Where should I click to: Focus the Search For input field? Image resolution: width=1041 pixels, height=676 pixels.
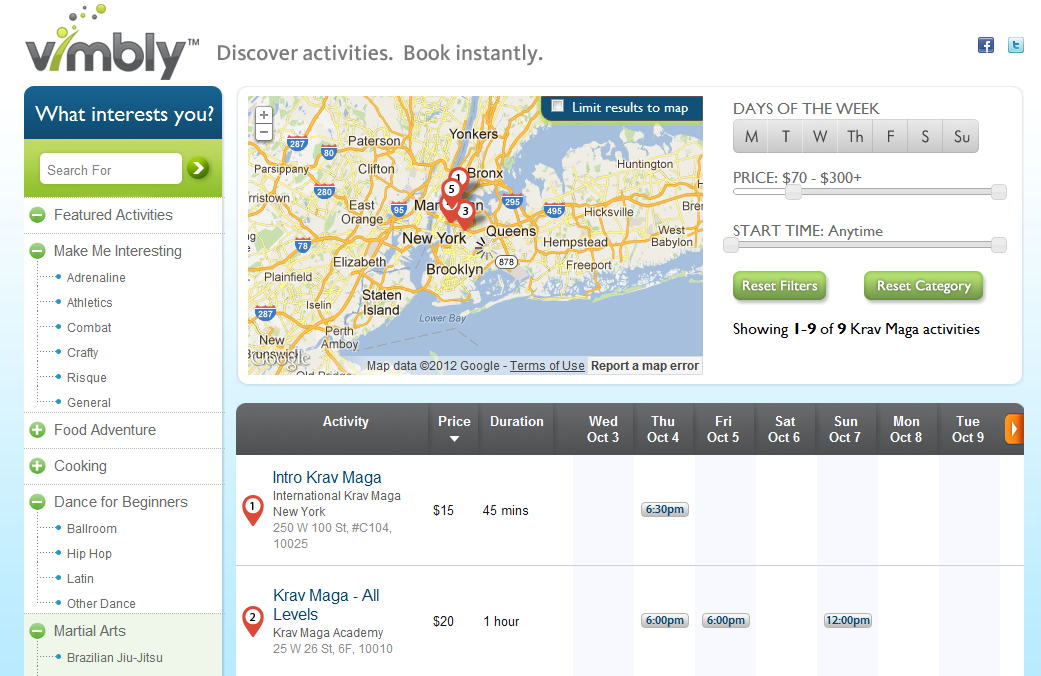110,169
